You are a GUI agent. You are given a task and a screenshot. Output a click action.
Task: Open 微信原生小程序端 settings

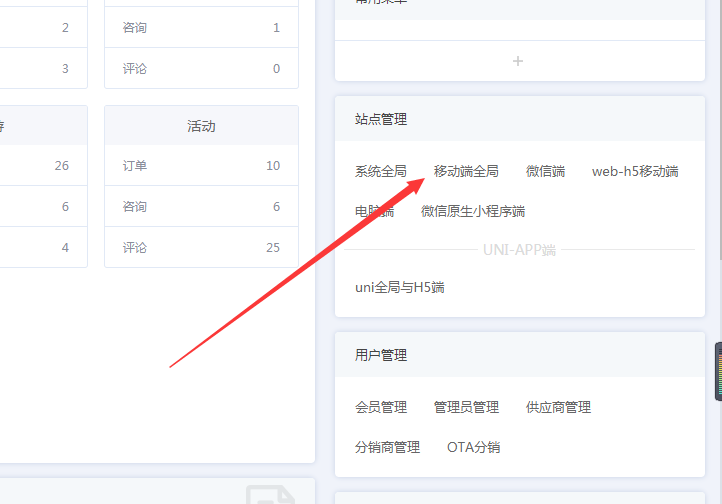(473, 211)
